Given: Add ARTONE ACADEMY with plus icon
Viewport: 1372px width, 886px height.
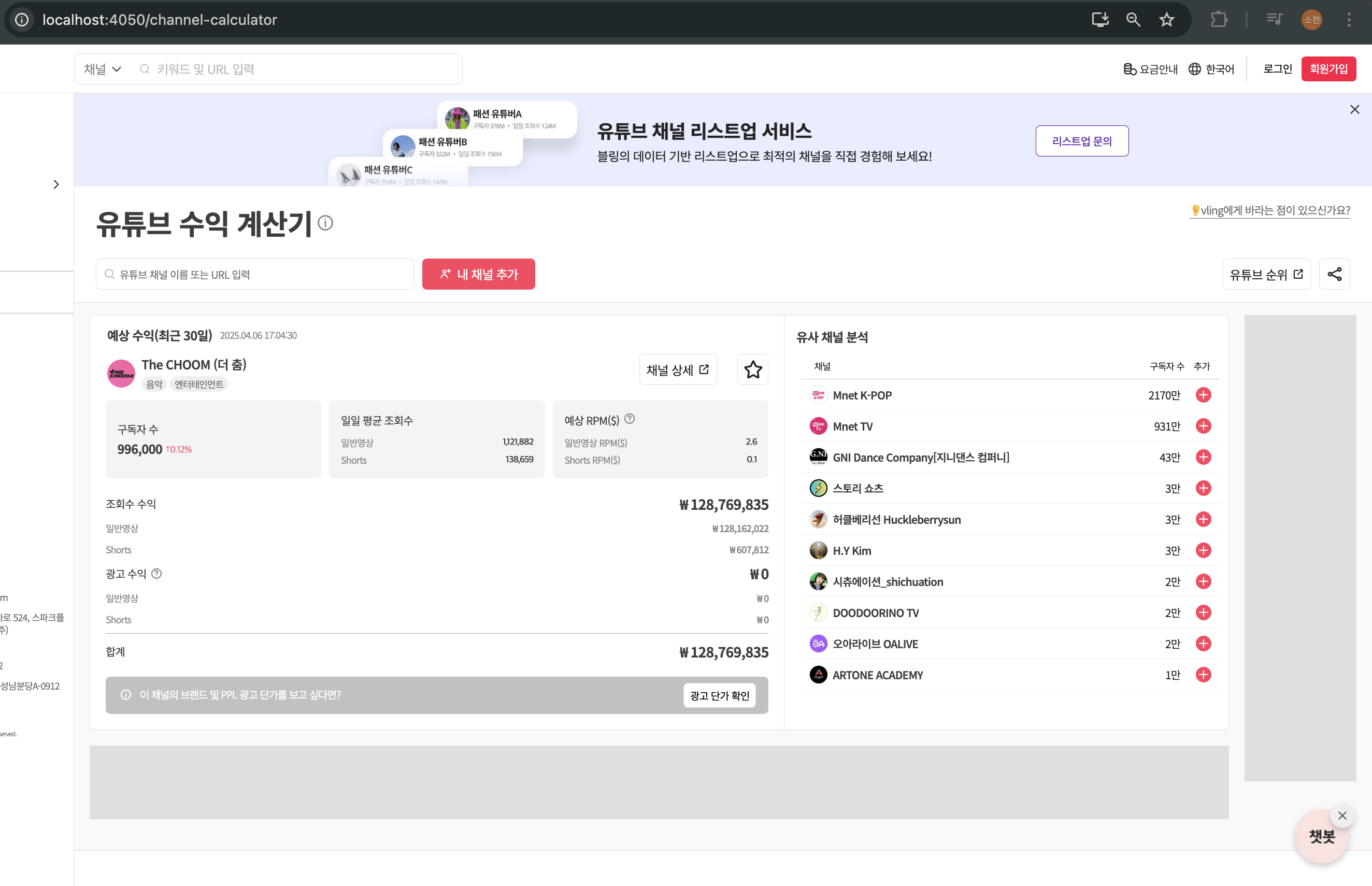Looking at the screenshot, I should pos(1203,675).
